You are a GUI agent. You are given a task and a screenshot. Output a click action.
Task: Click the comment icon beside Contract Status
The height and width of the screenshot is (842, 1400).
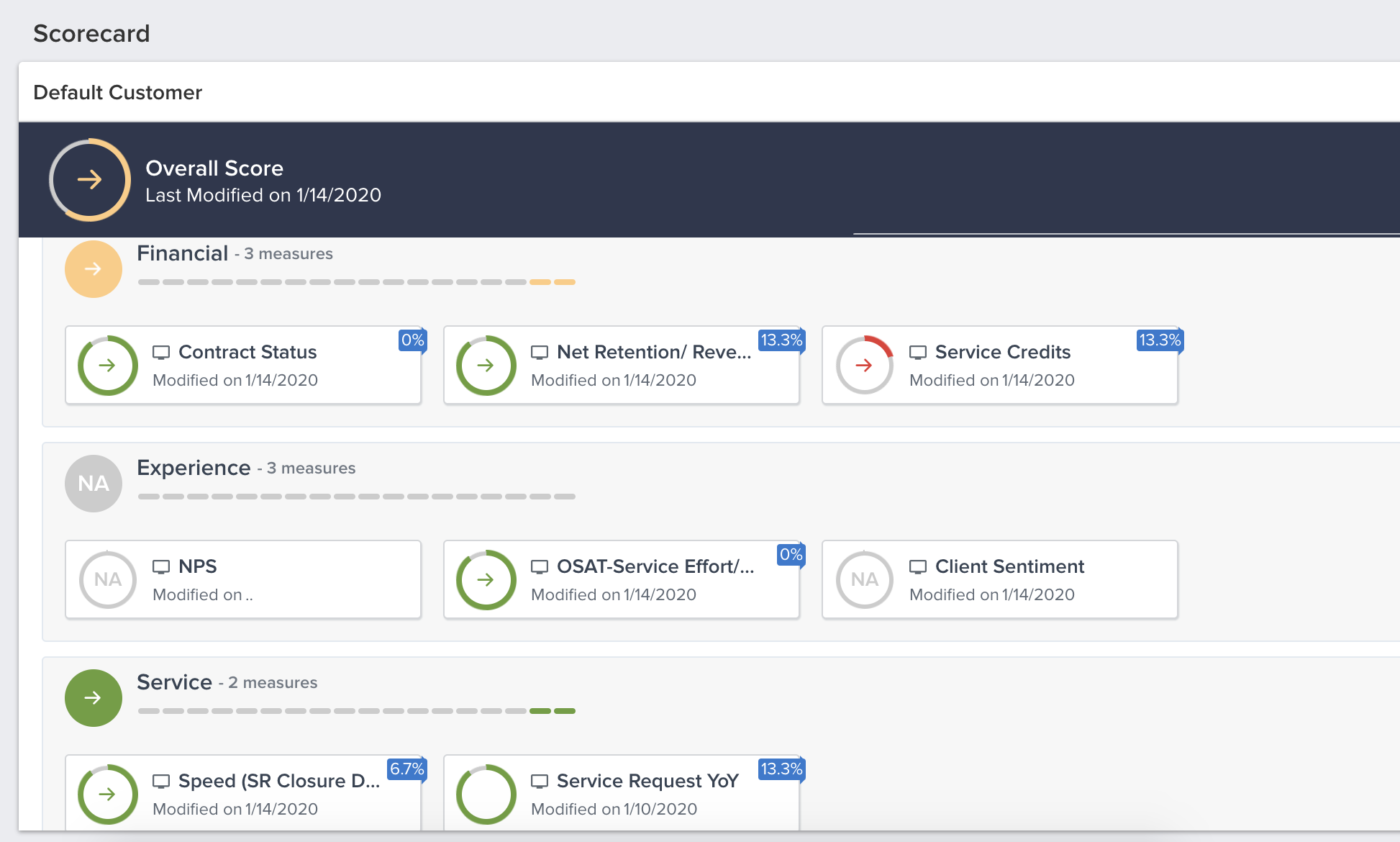161,353
